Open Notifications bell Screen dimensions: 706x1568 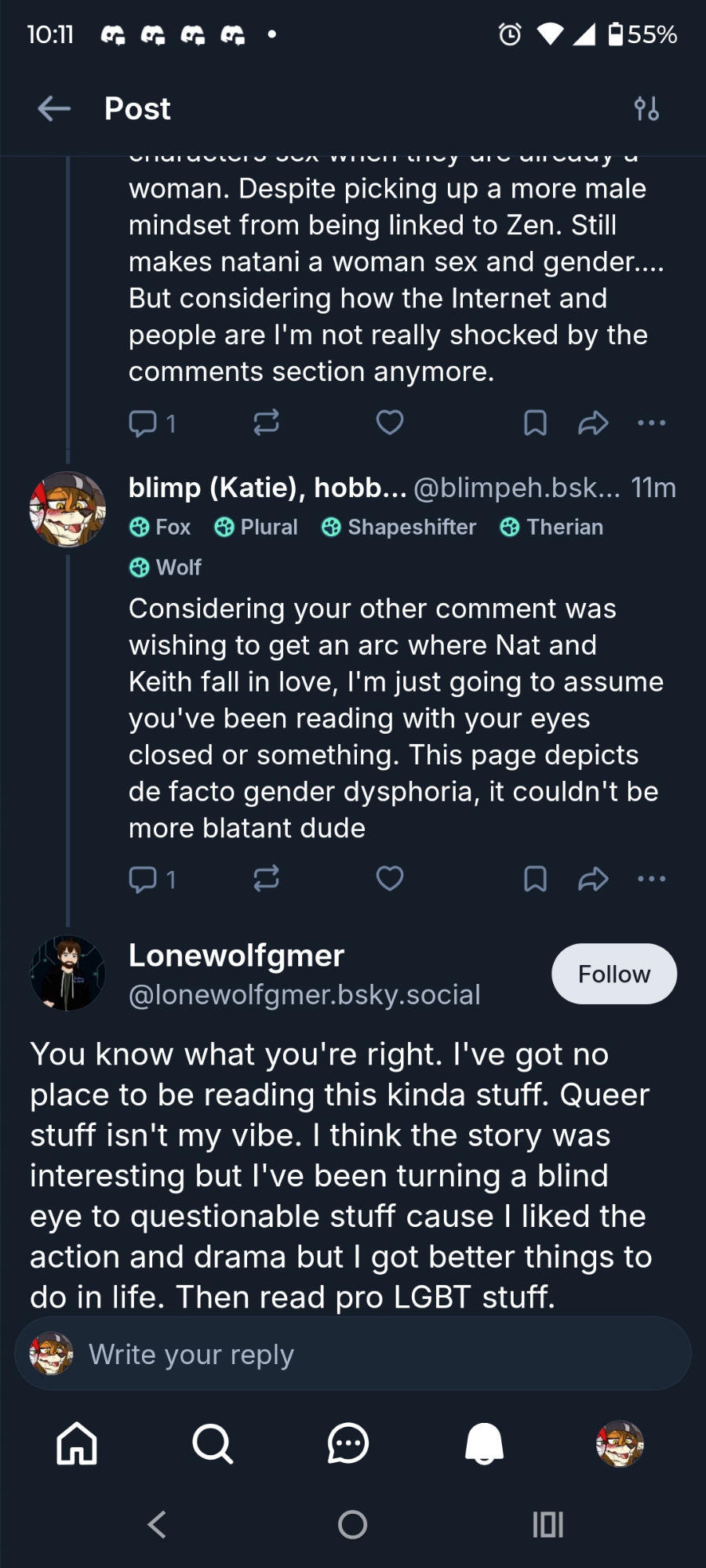tap(484, 1443)
